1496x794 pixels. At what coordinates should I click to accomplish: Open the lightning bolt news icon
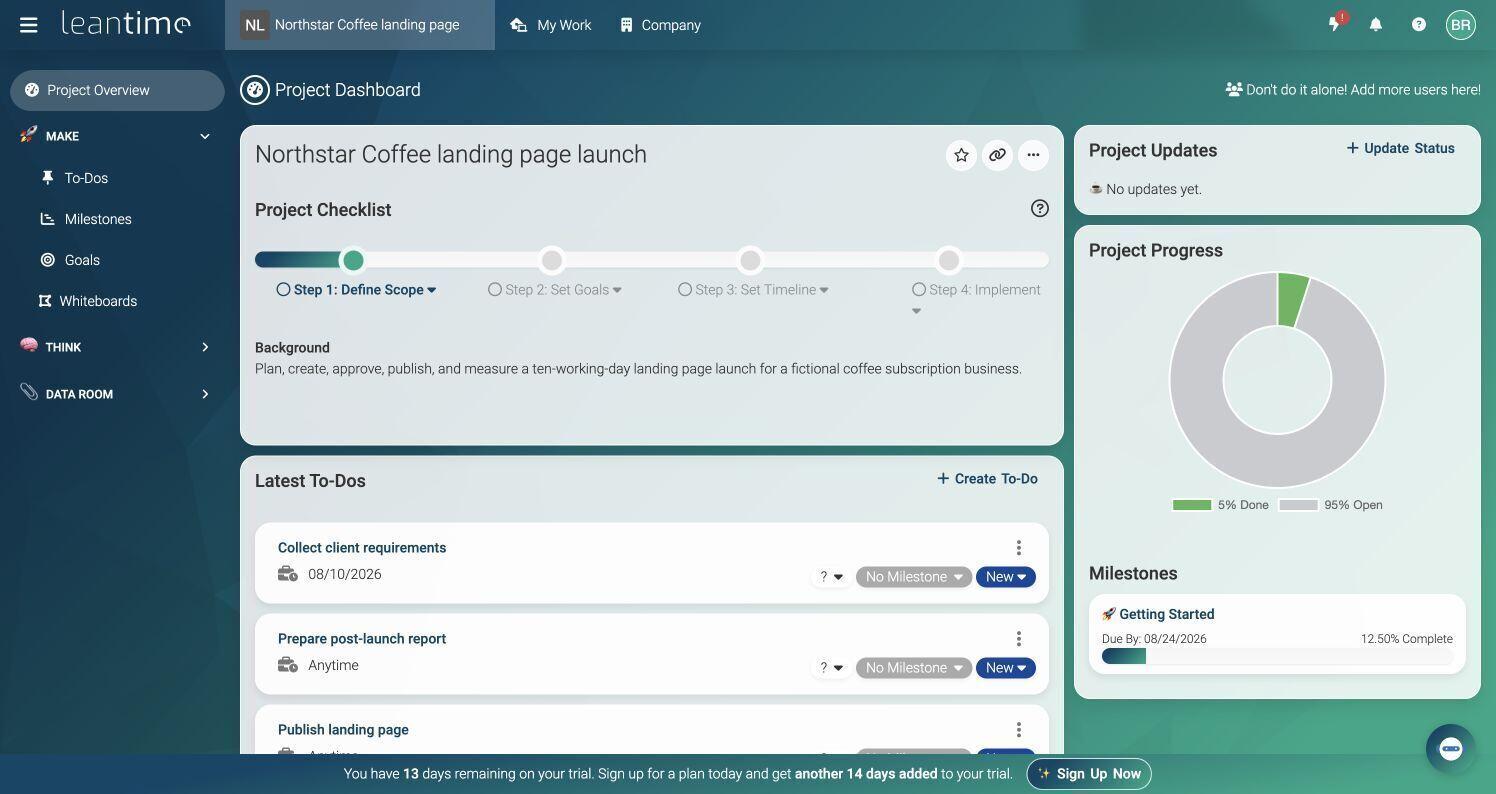tap(1334, 24)
